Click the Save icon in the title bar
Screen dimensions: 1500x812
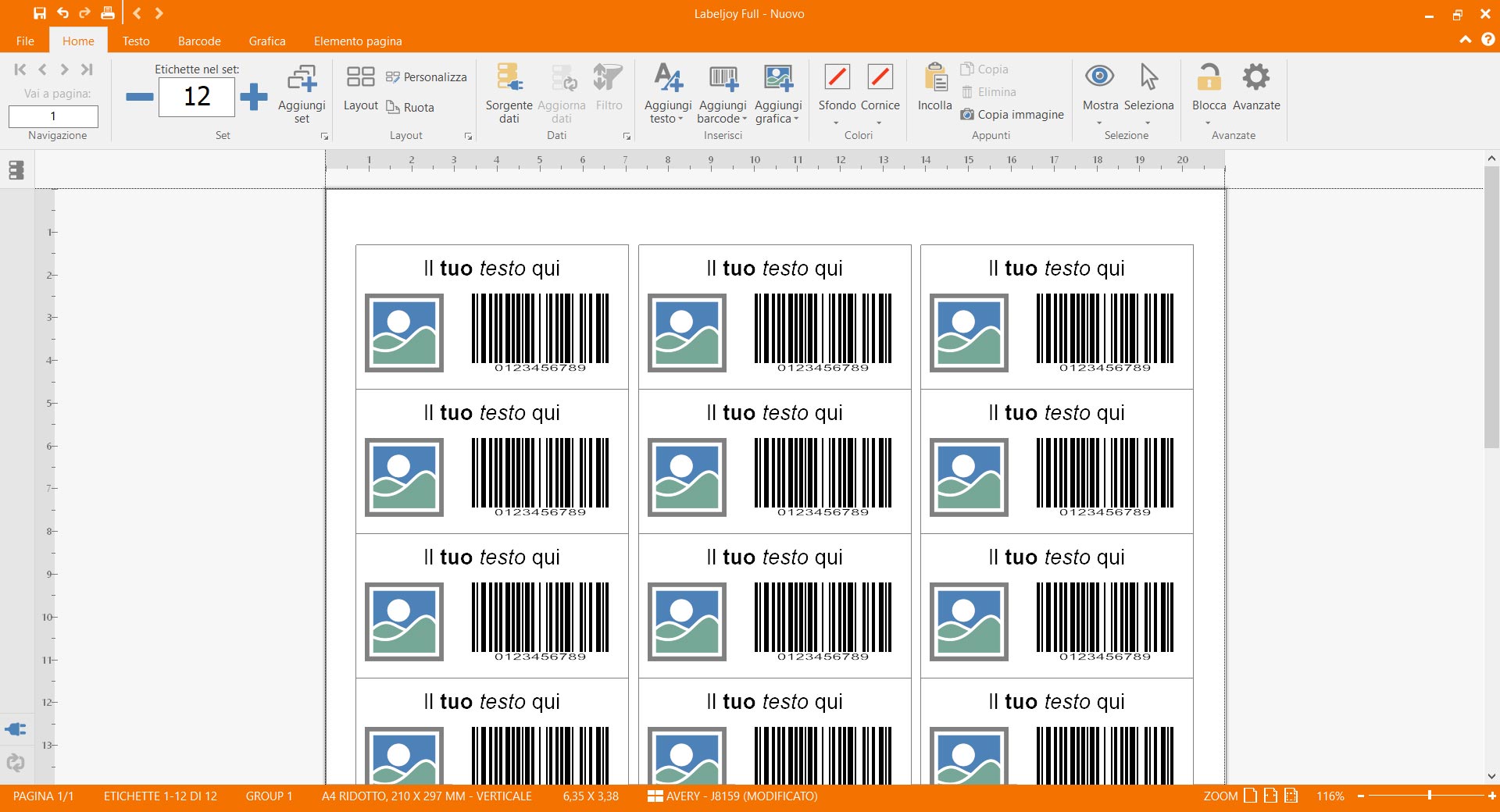tap(39, 13)
